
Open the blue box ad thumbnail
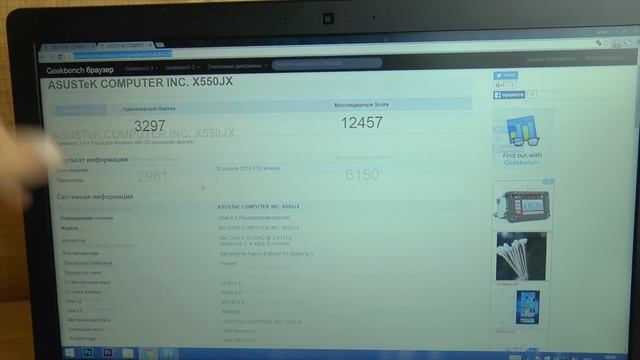527,307
